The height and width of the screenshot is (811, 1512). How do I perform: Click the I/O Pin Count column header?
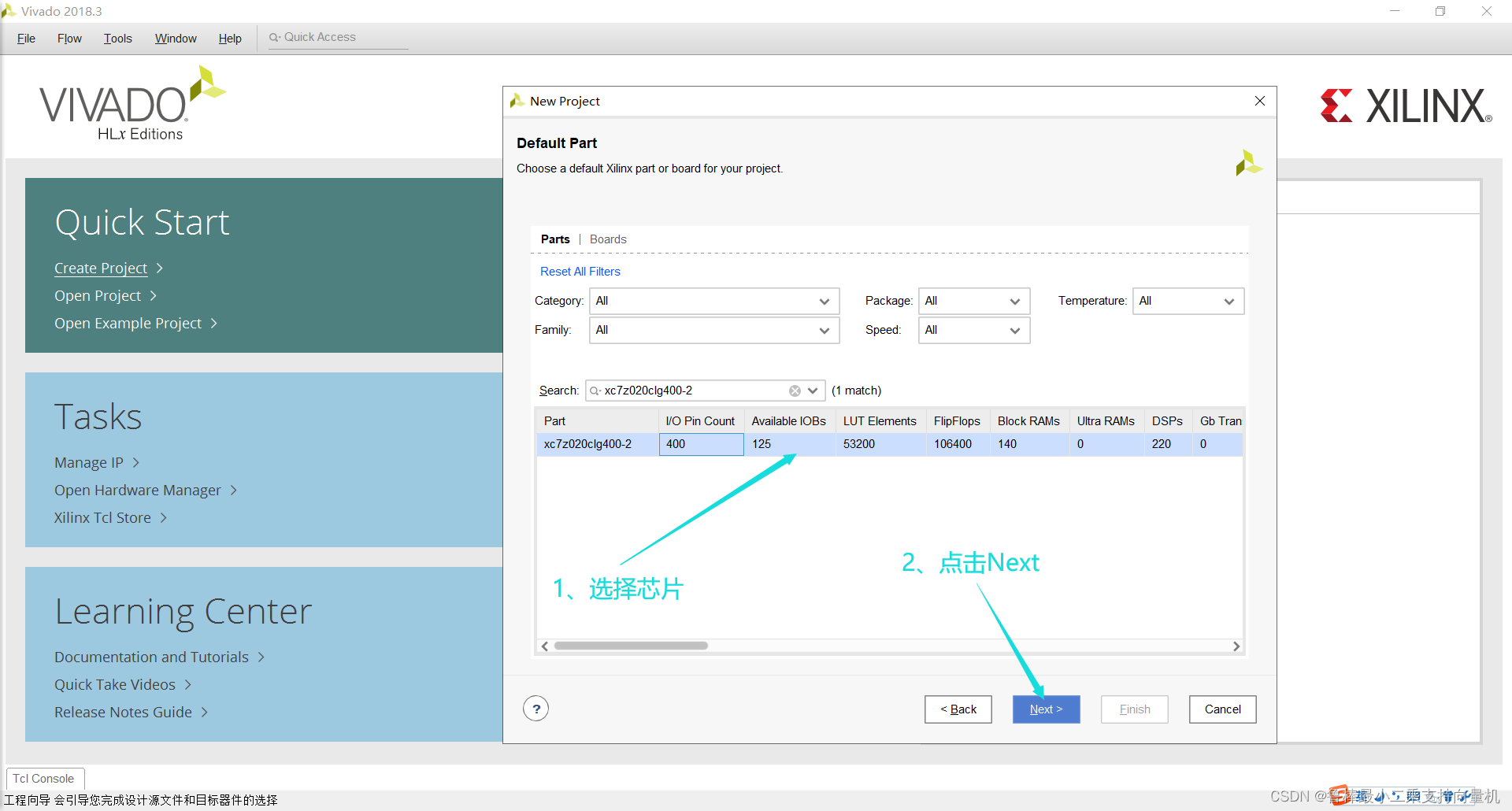click(x=700, y=421)
